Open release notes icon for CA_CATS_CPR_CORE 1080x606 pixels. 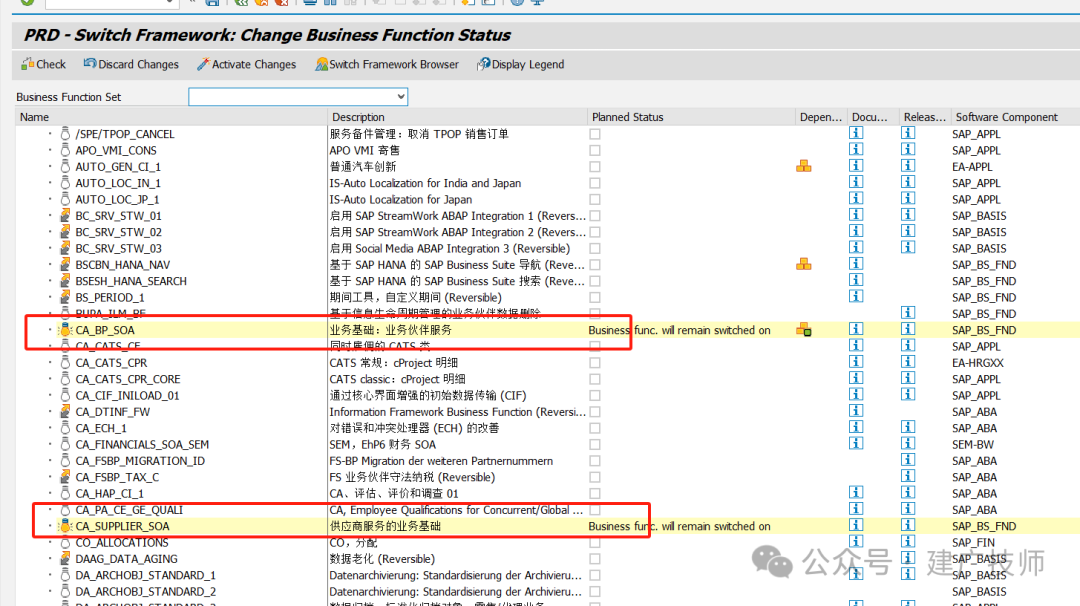coord(908,379)
